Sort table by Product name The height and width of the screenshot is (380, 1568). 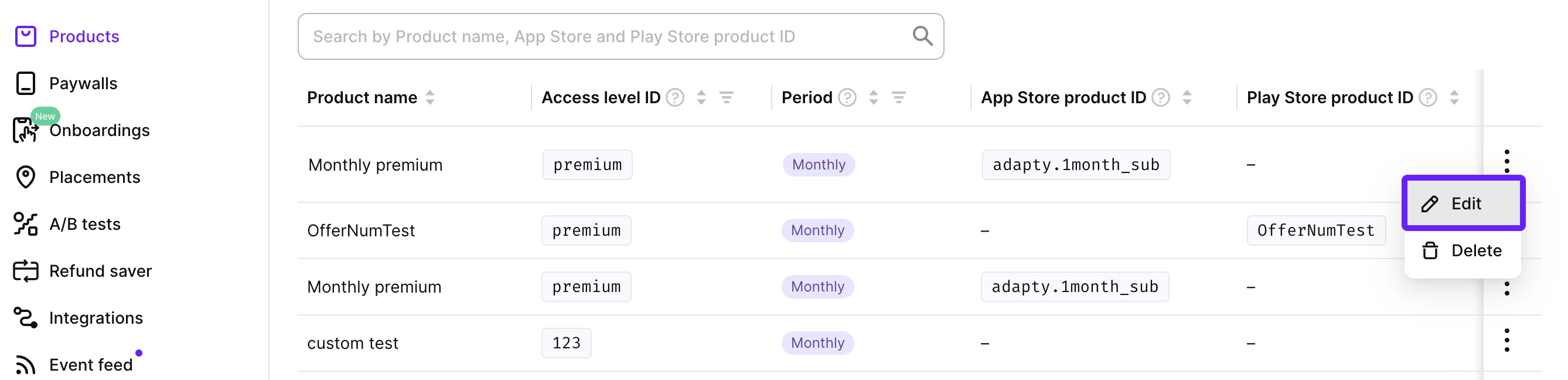point(430,97)
